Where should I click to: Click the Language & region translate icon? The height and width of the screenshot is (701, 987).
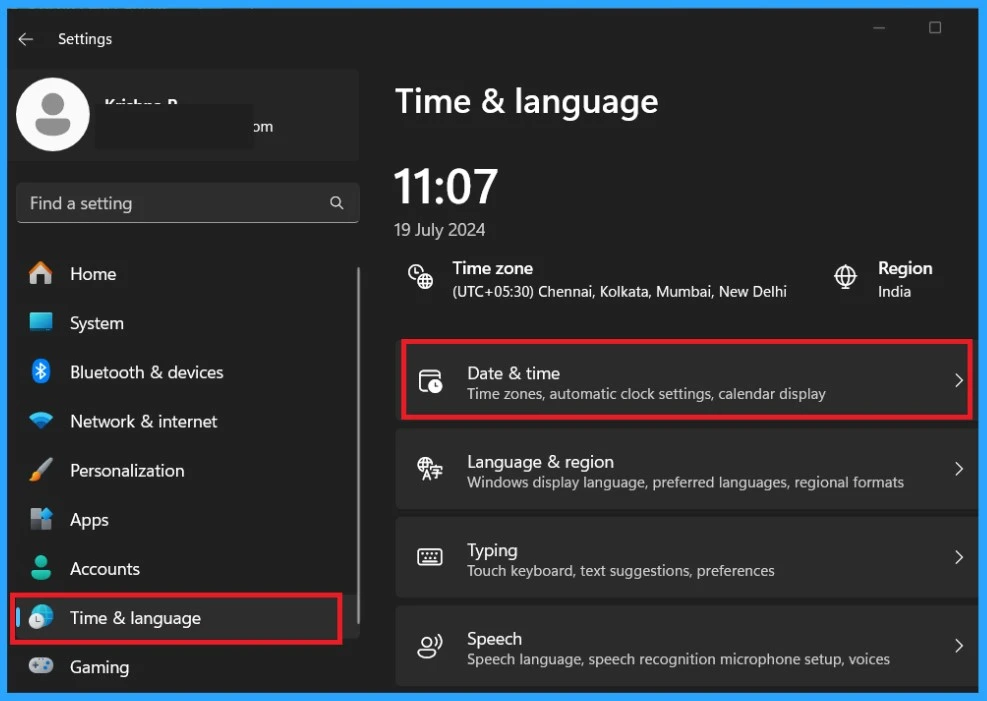click(x=430, y=469)
